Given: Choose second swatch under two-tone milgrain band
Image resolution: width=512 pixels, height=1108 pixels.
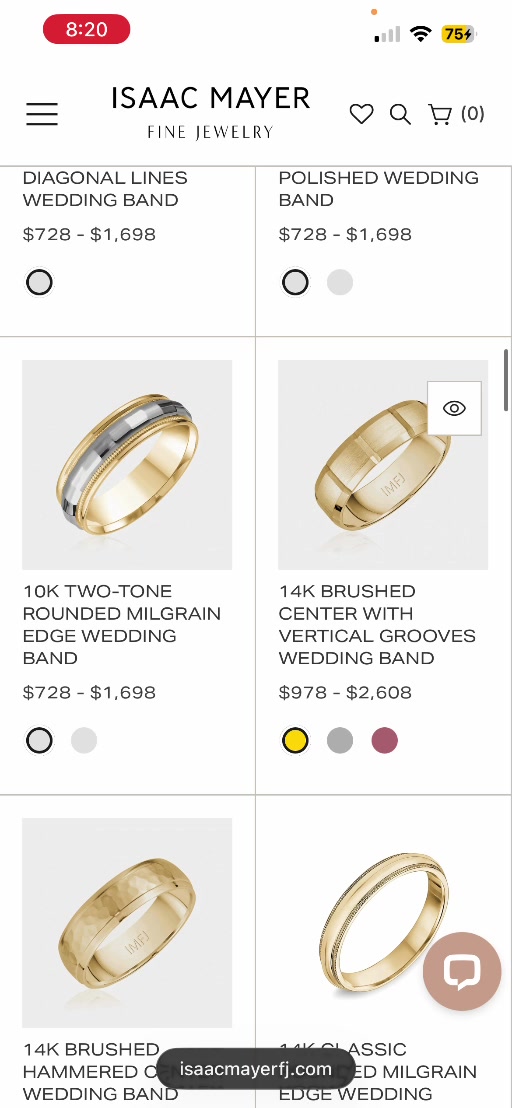Looking at the screenshot, I should pyautogui.click(x=83, y=741).
